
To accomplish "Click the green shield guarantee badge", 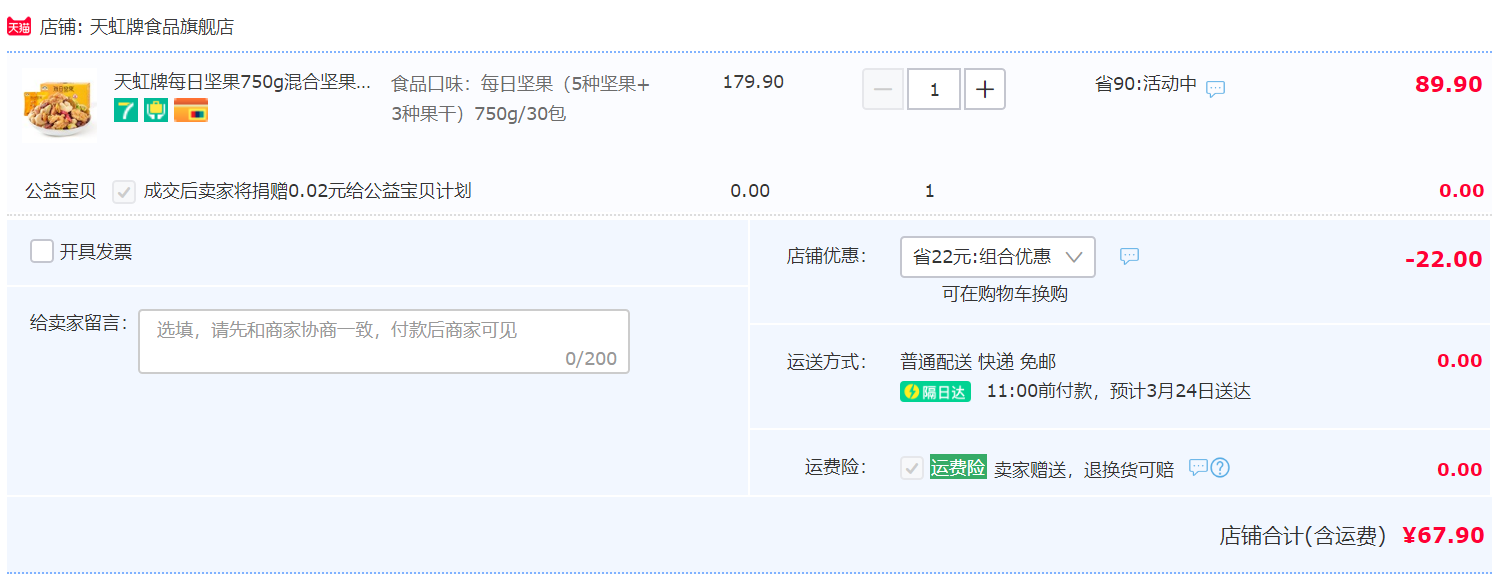I will click(x=156, y=111).
